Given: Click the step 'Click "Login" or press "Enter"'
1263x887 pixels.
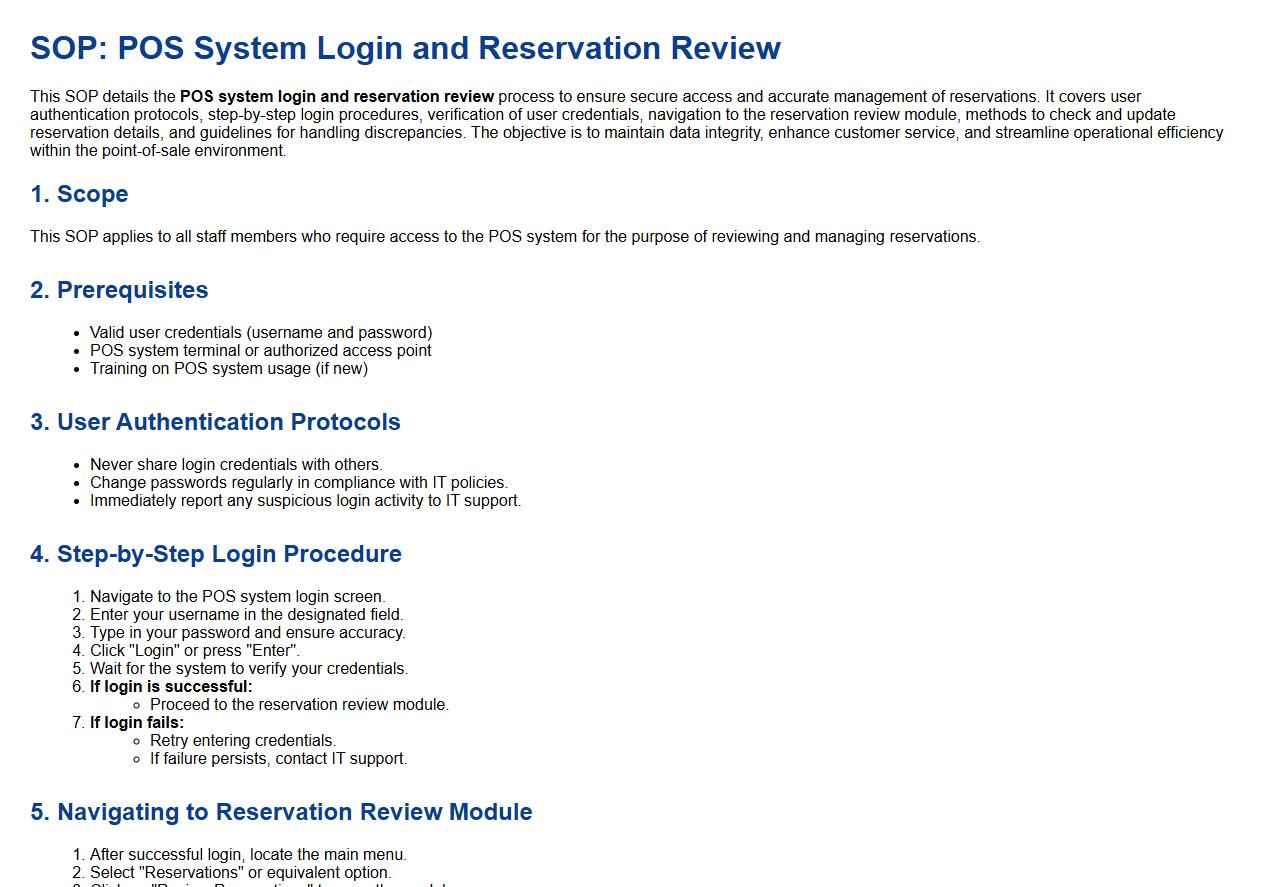Looking at the screenshot, I should coord(194,651).
